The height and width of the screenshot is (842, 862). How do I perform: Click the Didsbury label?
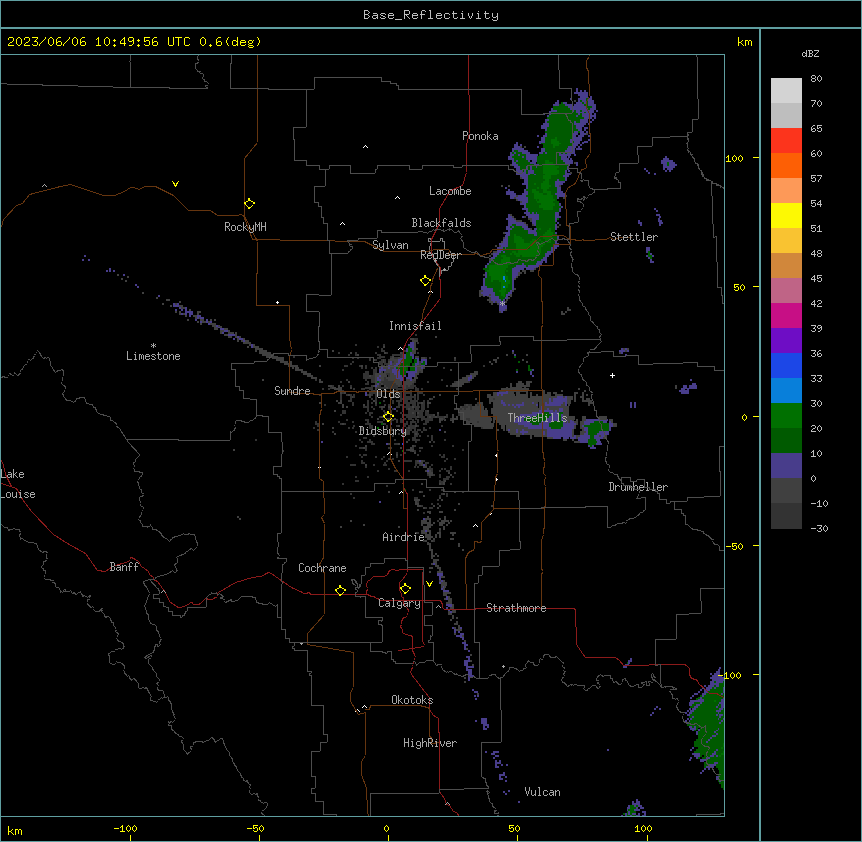click(383, 431)
